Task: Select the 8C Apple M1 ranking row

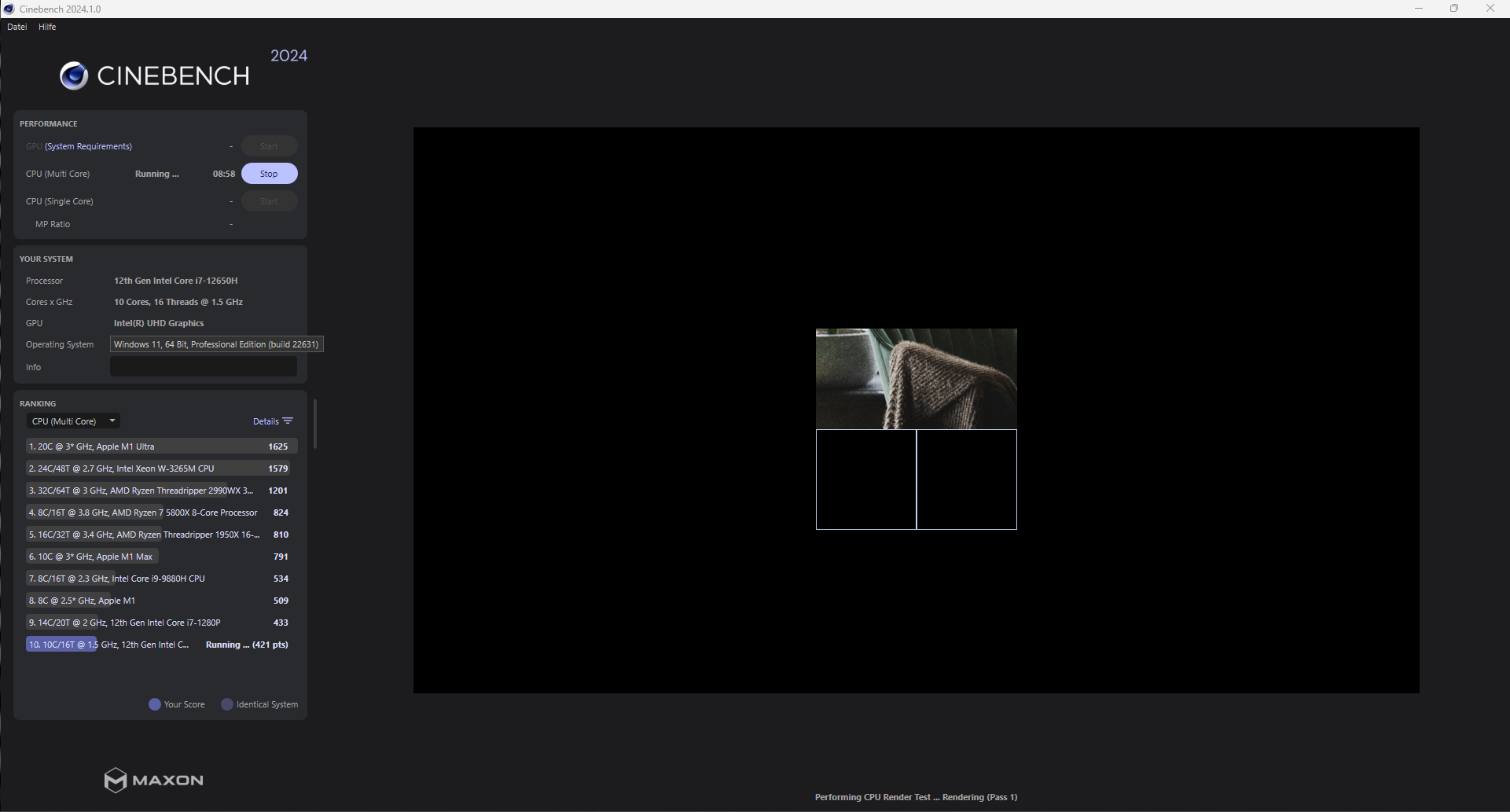Action: click(x=161, y=601)
